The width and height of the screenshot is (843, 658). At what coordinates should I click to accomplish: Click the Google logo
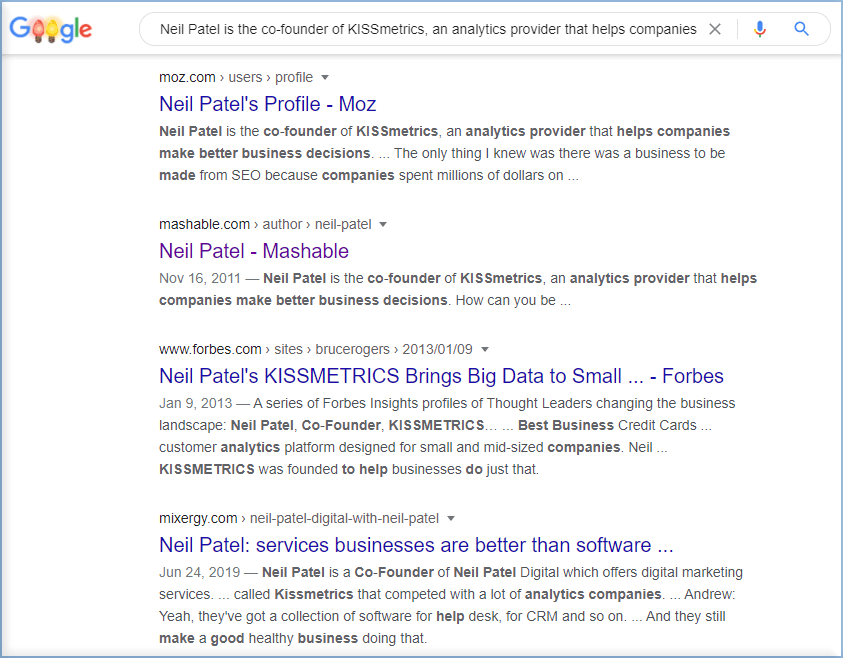point(51,29)
